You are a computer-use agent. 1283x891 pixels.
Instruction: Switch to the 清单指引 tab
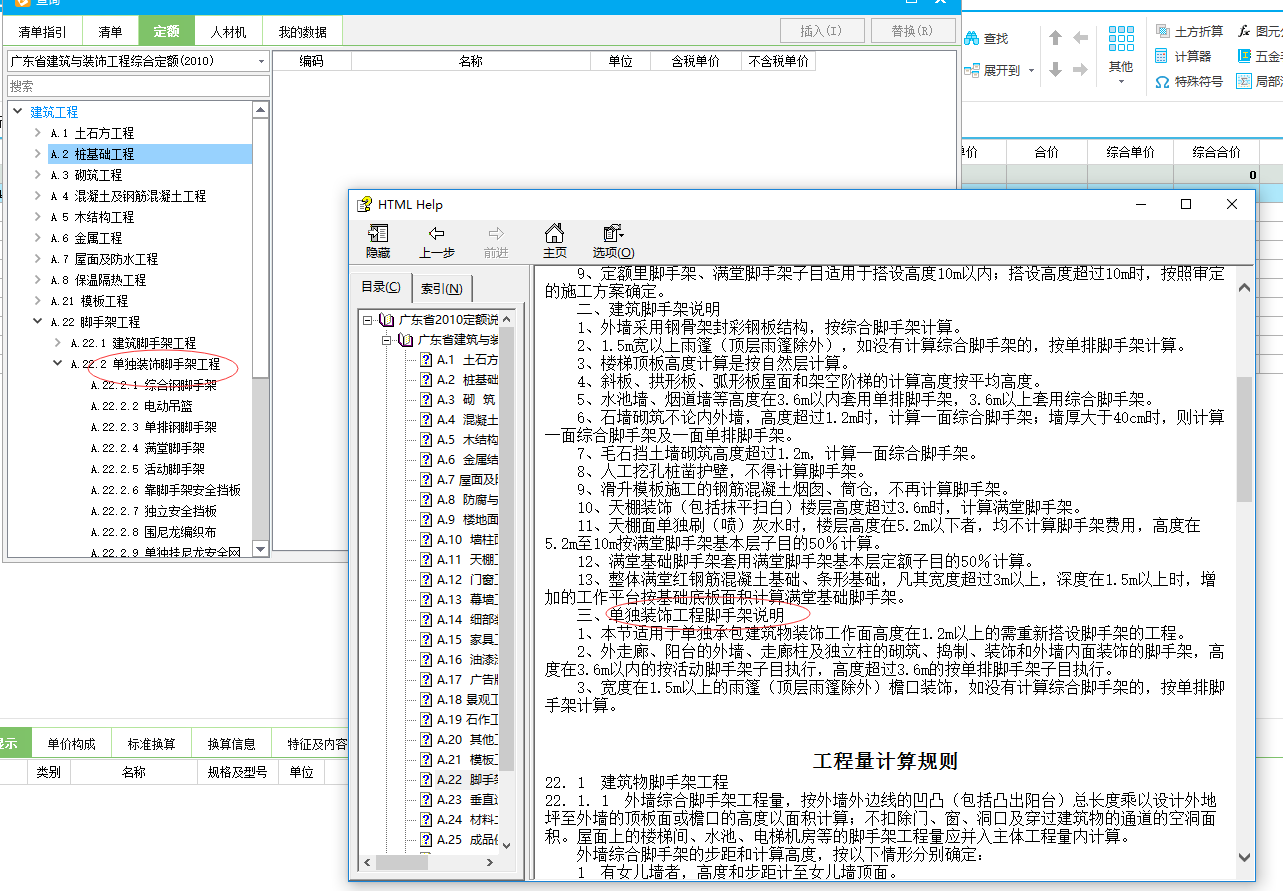(43, 32)
